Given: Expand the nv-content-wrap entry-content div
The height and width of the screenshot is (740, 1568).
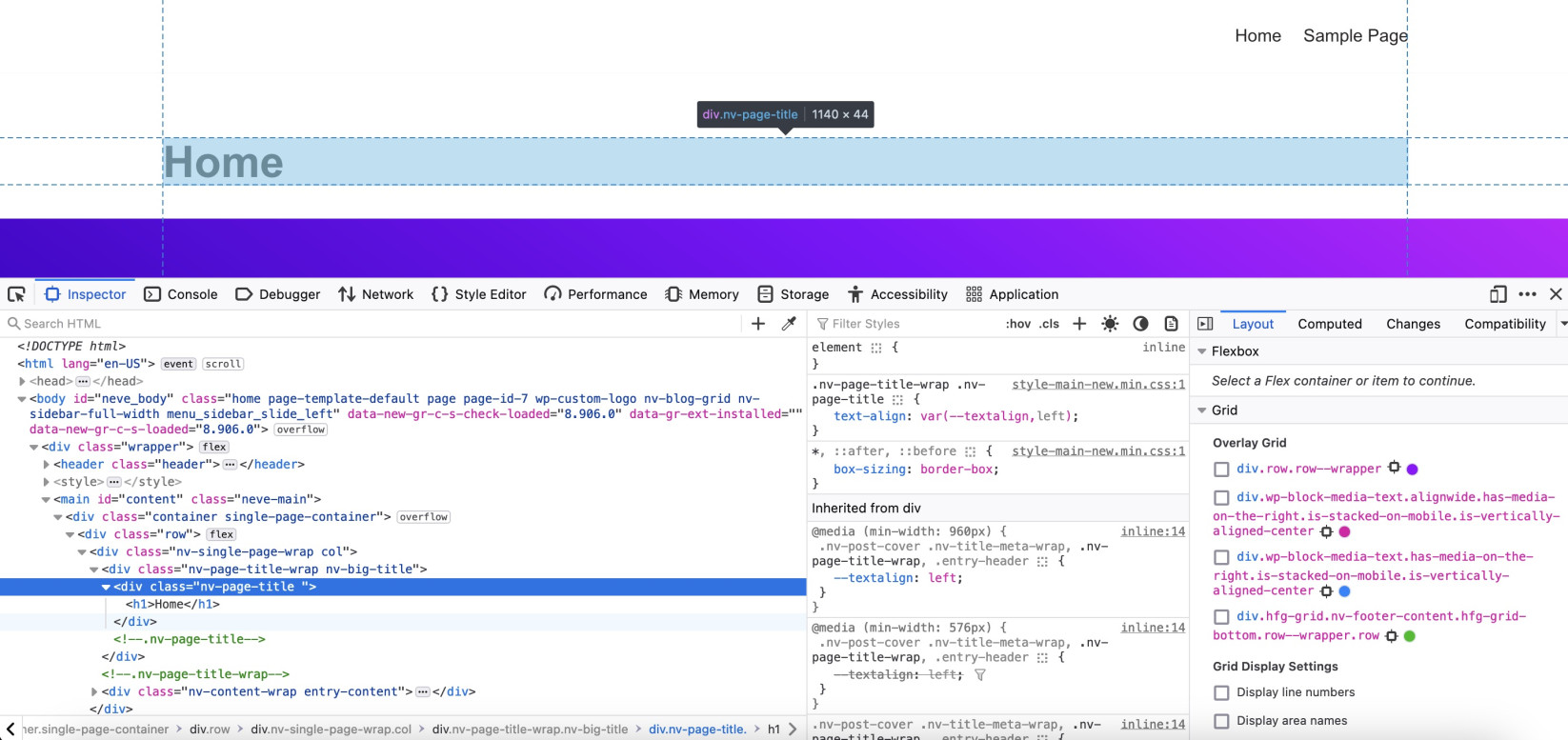Looking at the screenshot, I should point(94,692).
